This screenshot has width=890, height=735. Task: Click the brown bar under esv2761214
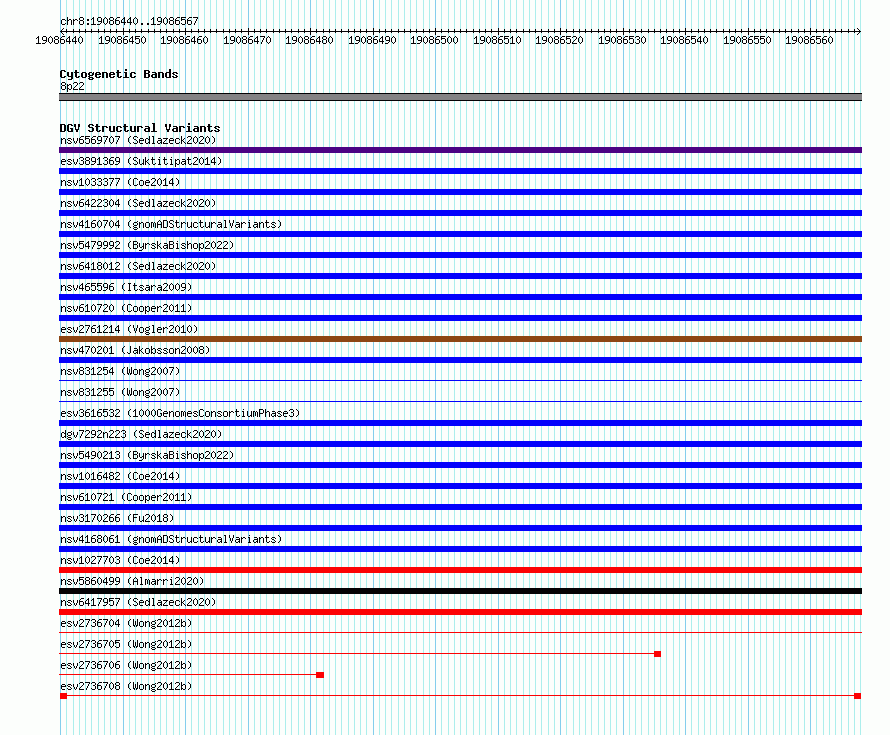click(x=460, y=339)
